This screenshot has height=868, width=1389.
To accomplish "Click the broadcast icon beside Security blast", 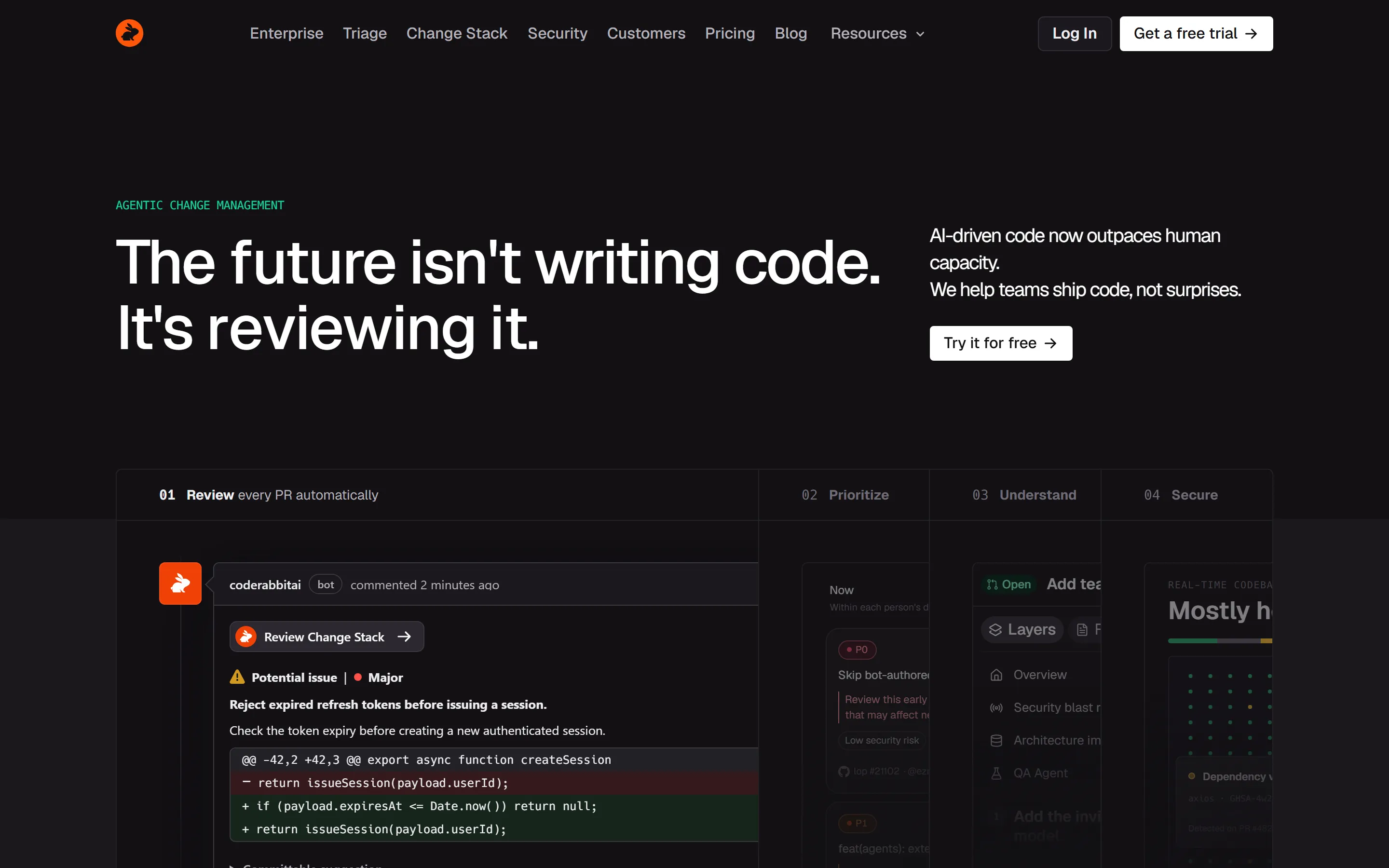I will pyautogui.click(x=996, y=708).
